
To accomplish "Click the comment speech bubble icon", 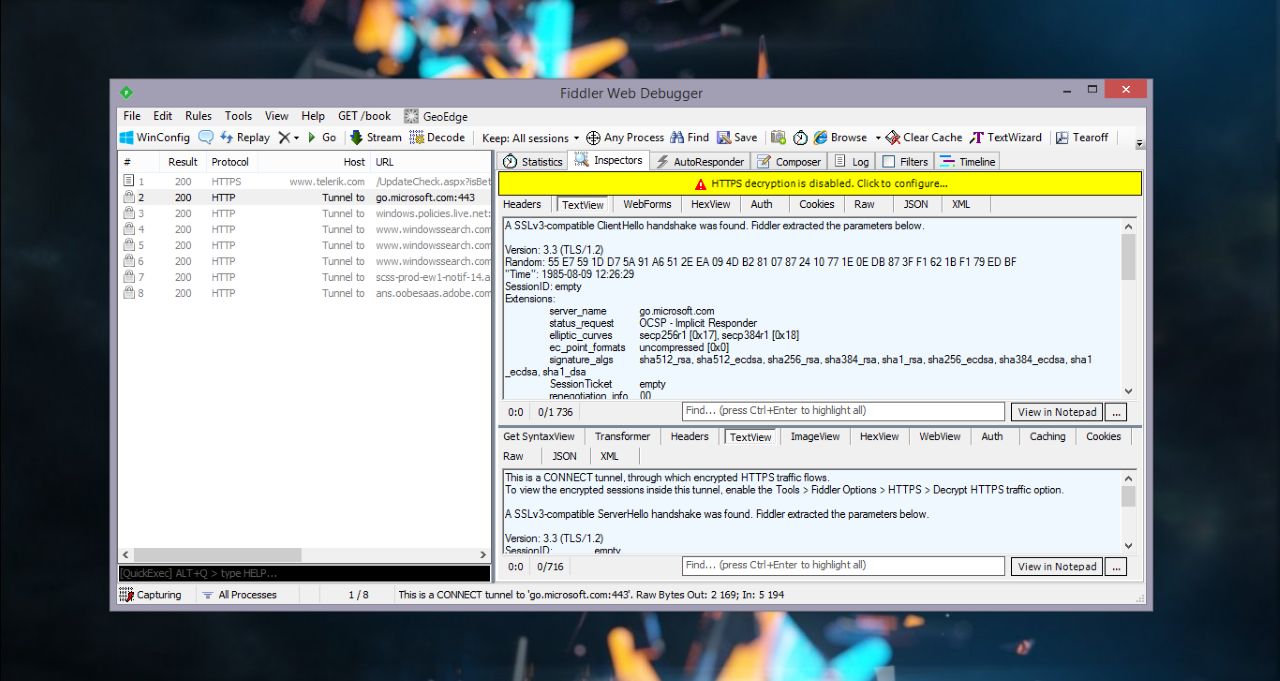I will pyautogui.click(x=206, y=138).
